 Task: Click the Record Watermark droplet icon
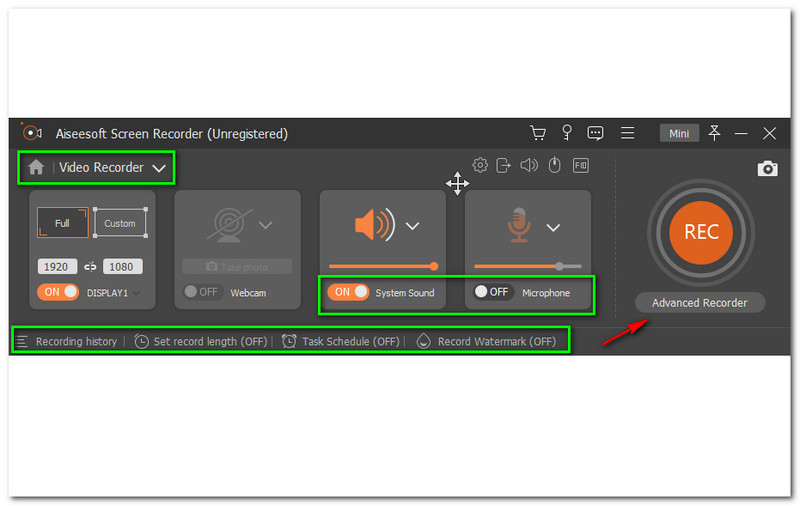(423, 341)
